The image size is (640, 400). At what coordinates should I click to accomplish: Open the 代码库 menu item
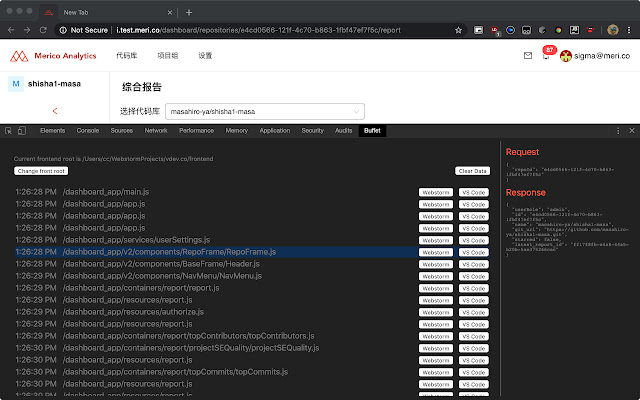click(127, 56)
